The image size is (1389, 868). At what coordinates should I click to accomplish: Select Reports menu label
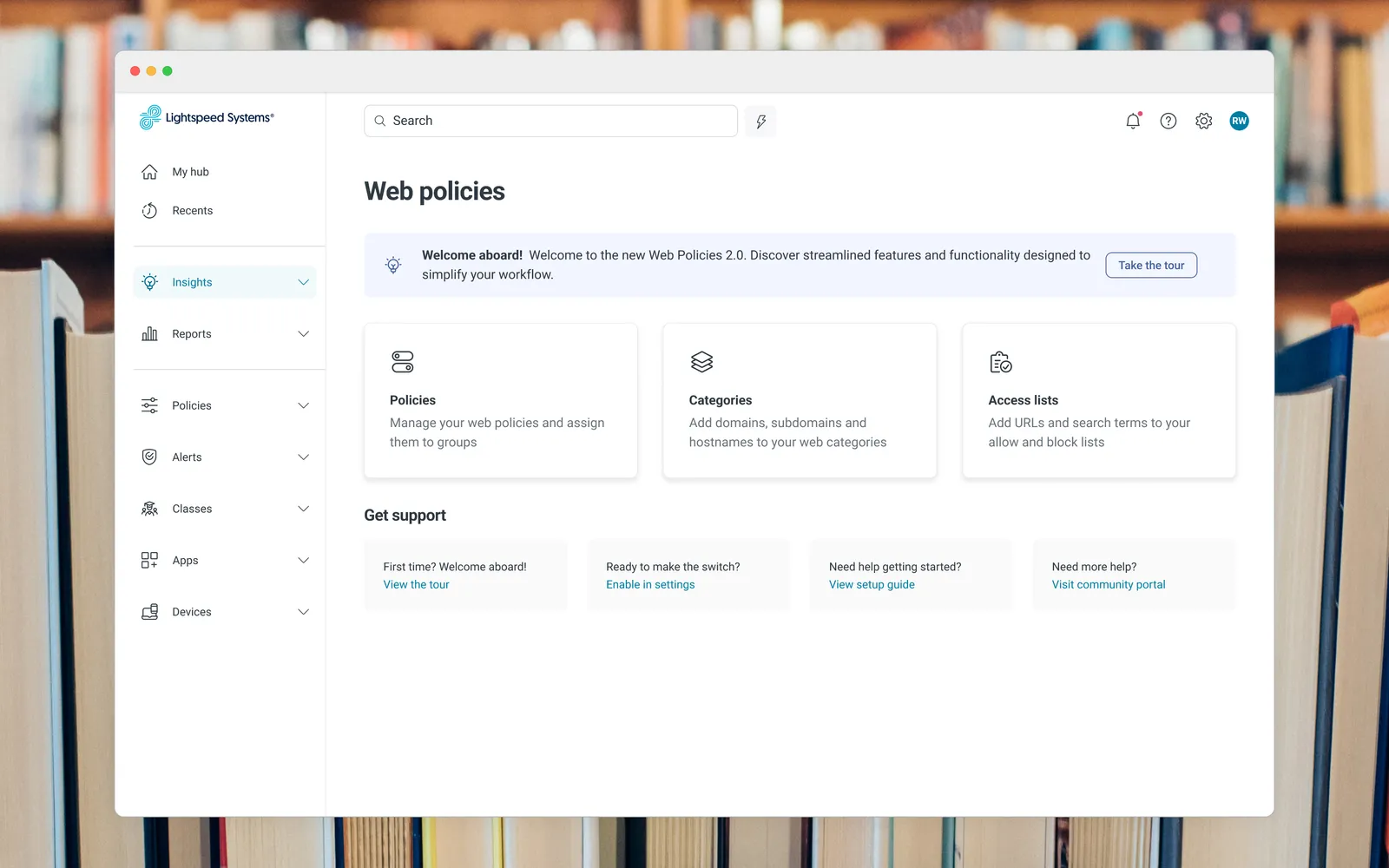click(191, 334)
